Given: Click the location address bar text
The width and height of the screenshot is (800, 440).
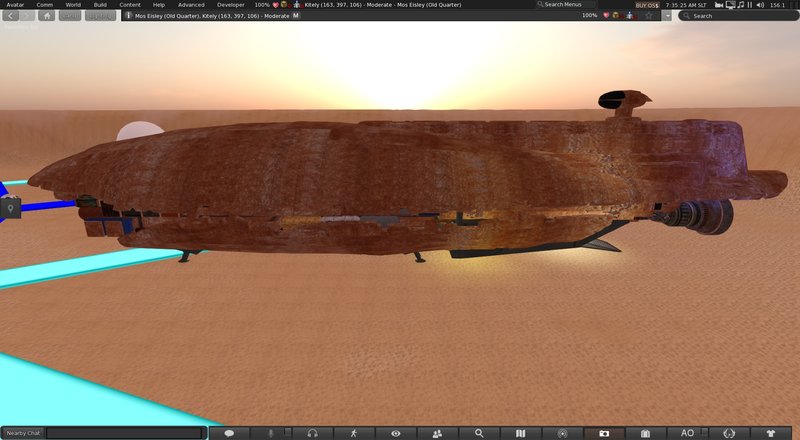Looking at the screenshot, I should [212, 16].
